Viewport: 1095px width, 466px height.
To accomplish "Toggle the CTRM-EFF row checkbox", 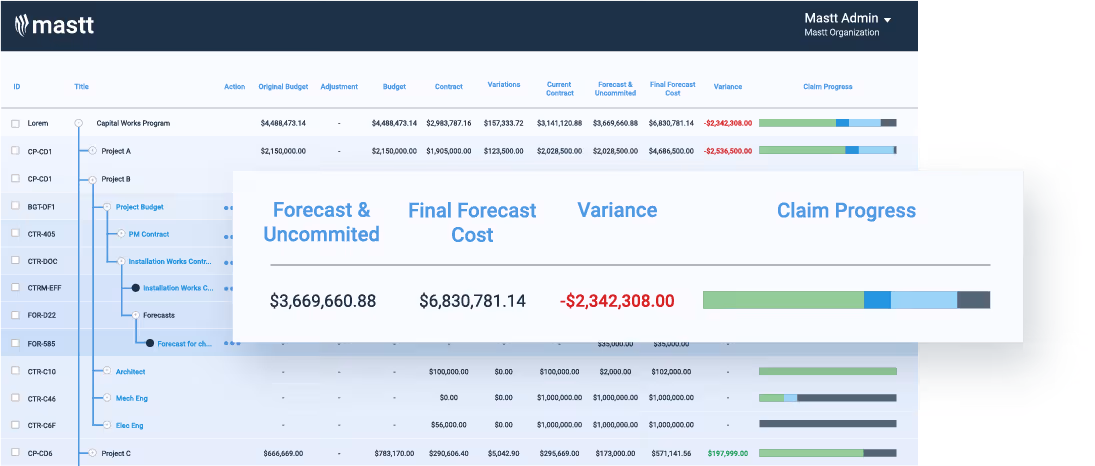I will tap(15, 287).
